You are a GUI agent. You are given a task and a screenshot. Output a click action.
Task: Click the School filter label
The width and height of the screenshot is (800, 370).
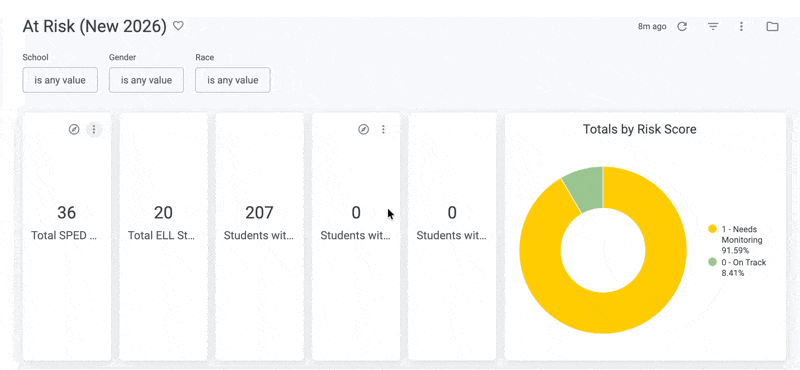coord(35,57)
